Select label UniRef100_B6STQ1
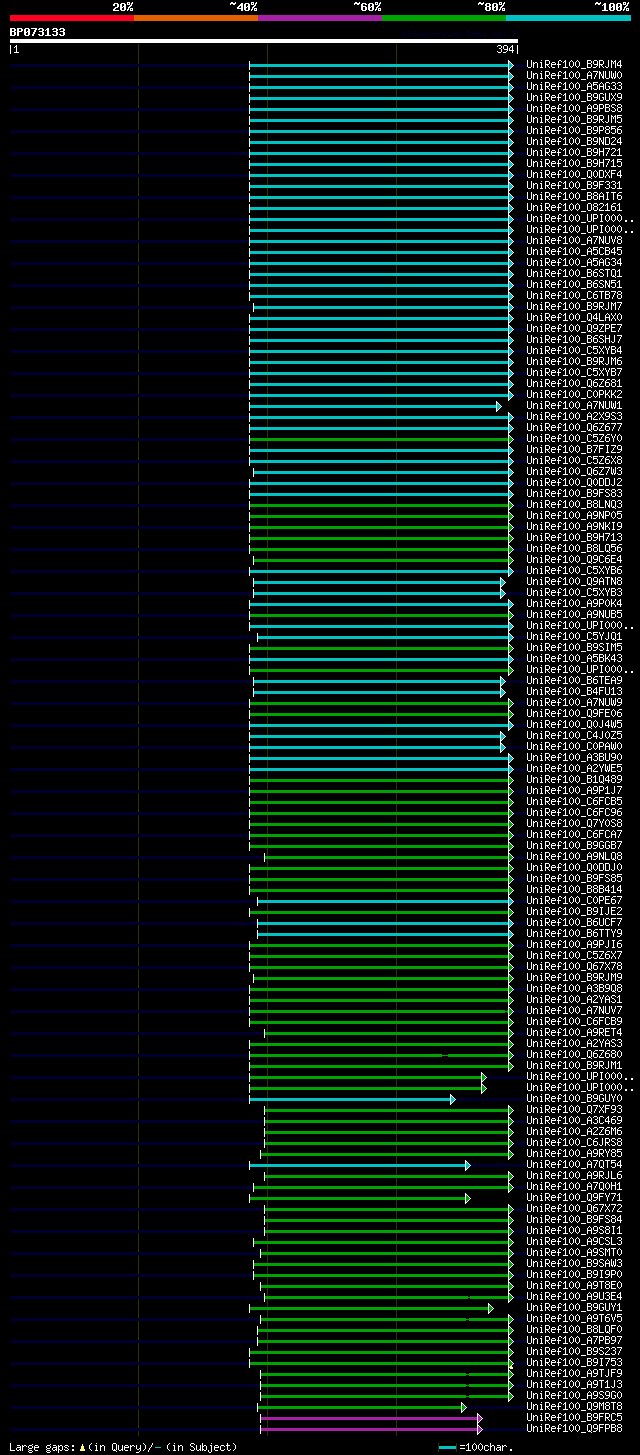This screenshot has height=1455, width=640. point(574,273)
